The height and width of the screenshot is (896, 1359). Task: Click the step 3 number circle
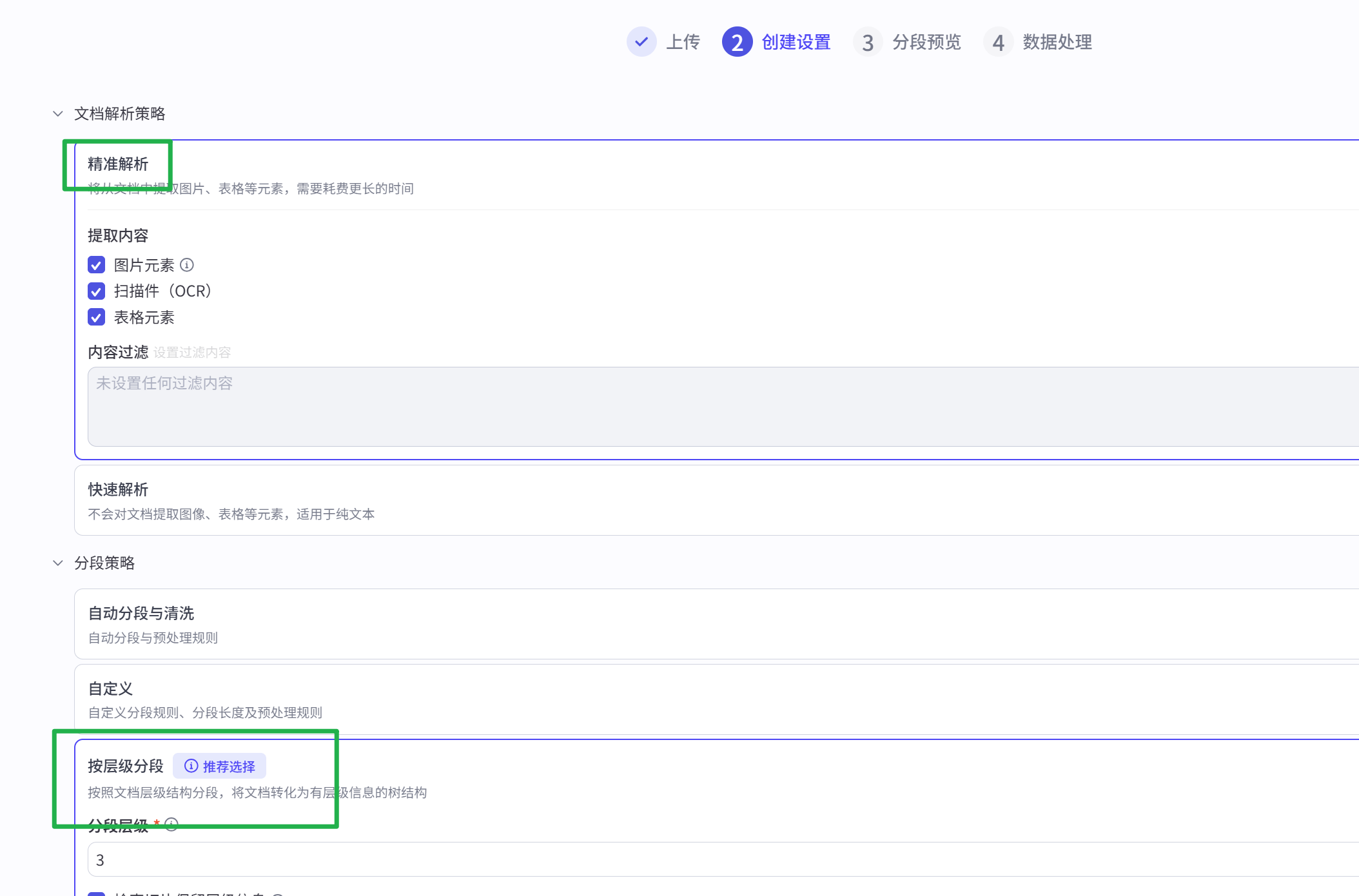[868, 42]
